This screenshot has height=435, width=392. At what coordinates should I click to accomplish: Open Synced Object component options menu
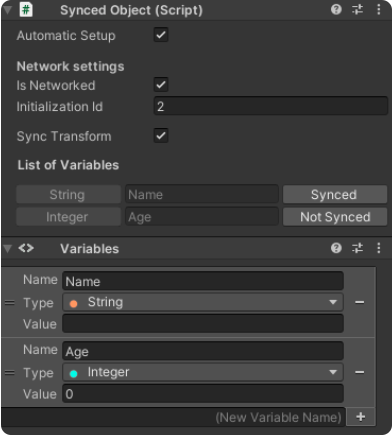pos(379,10)
